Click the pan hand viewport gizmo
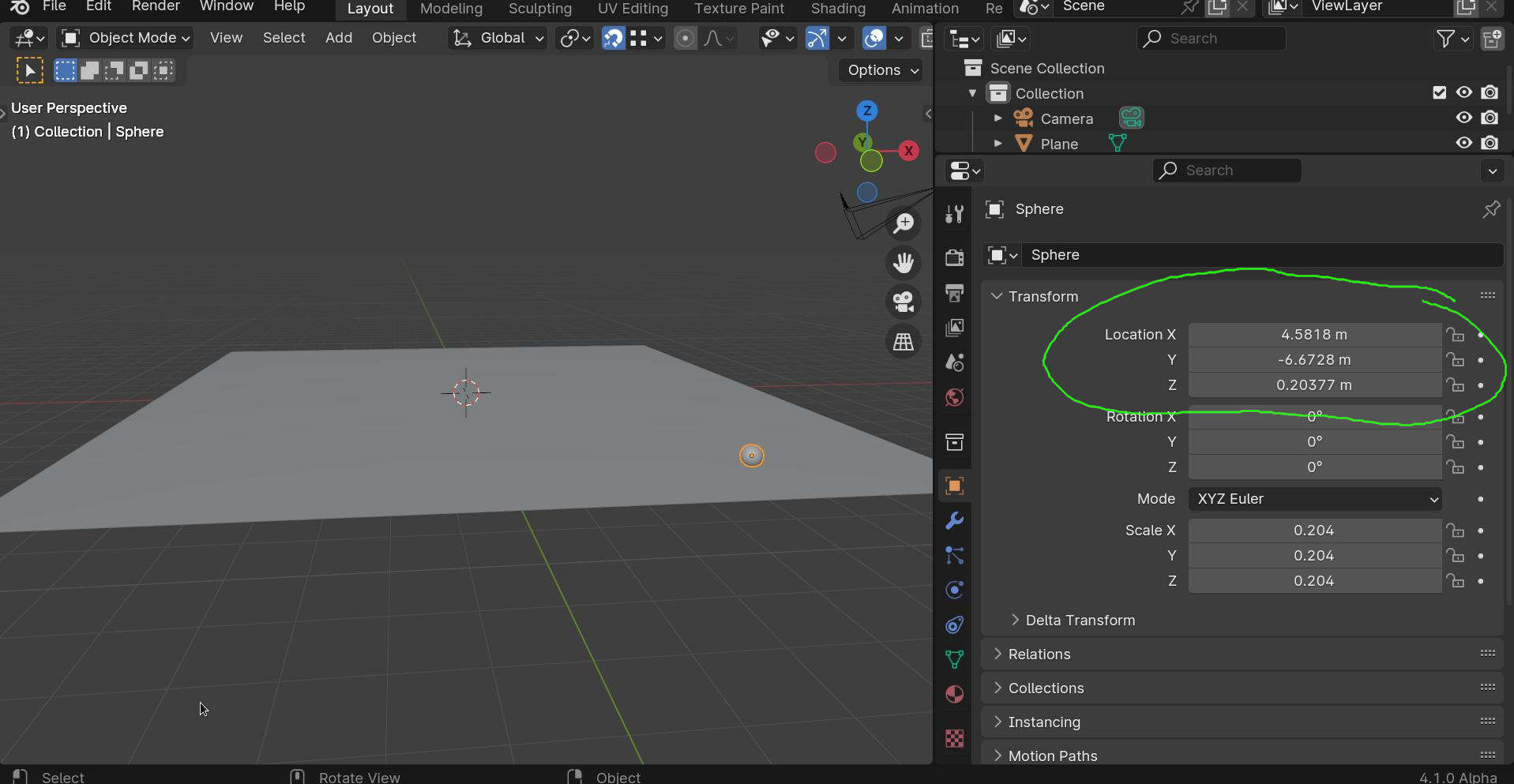Viewport: 1514px width, 784px height. click(x=904, y=263)
